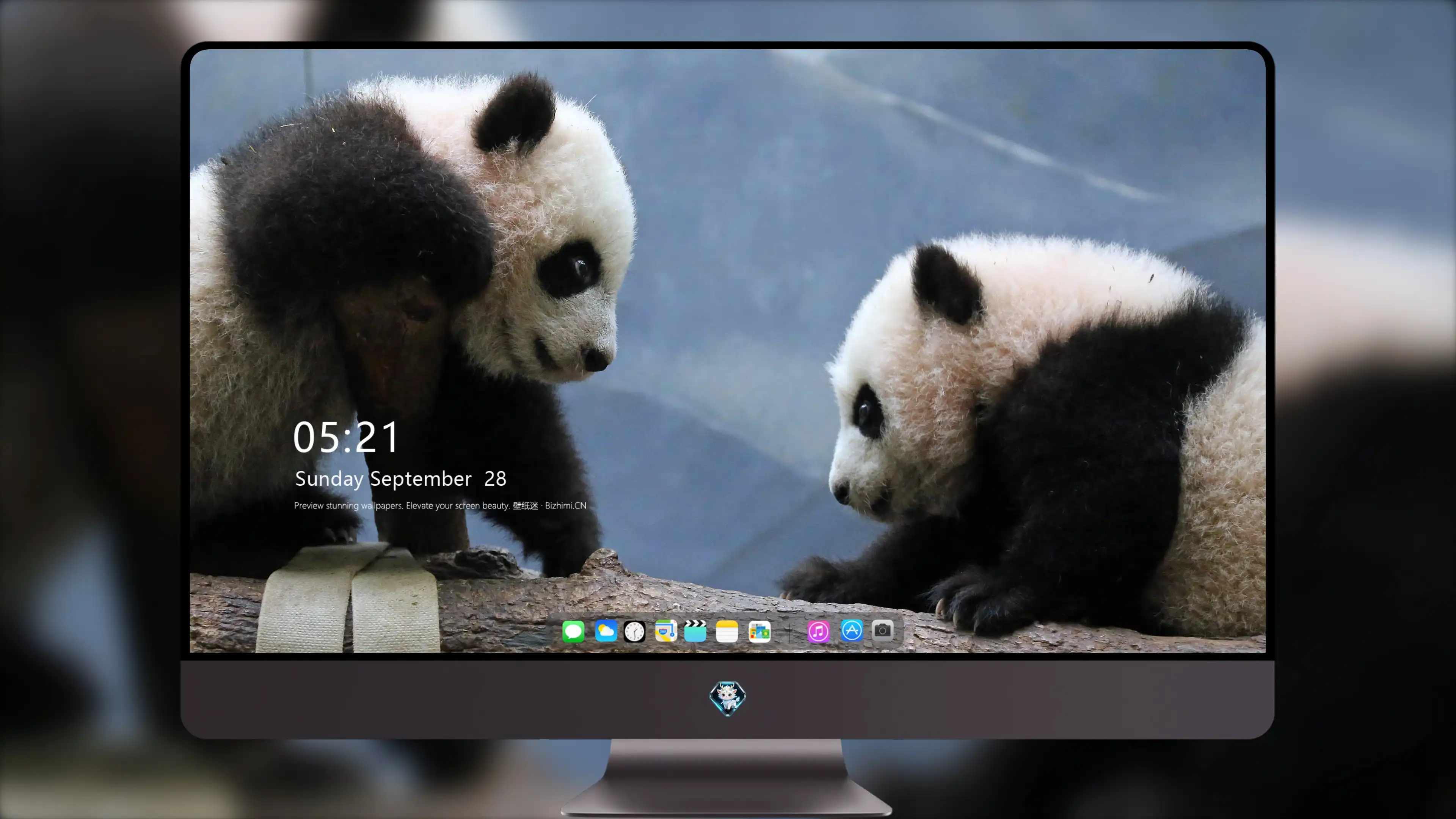Open the Clock app in the dock
This screenshot has width=1456, height=819.
(x=634, y=631)
